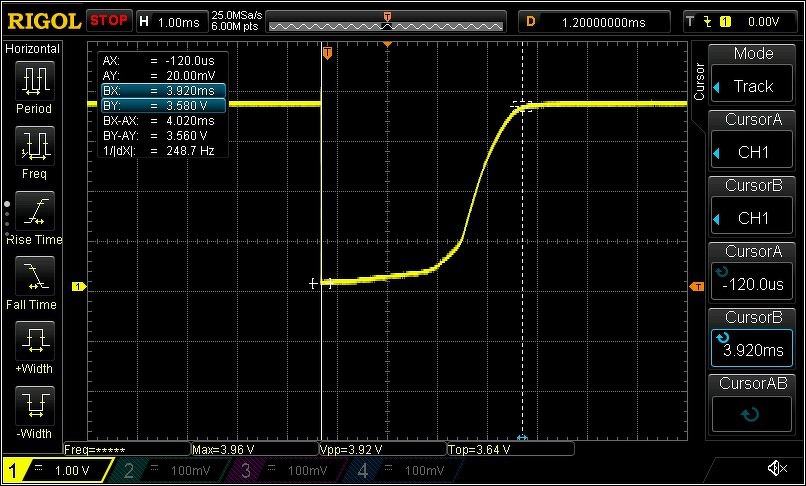
Task: Click the 1/|dX| 248.7 Hz readout
Action: point(158,151)
